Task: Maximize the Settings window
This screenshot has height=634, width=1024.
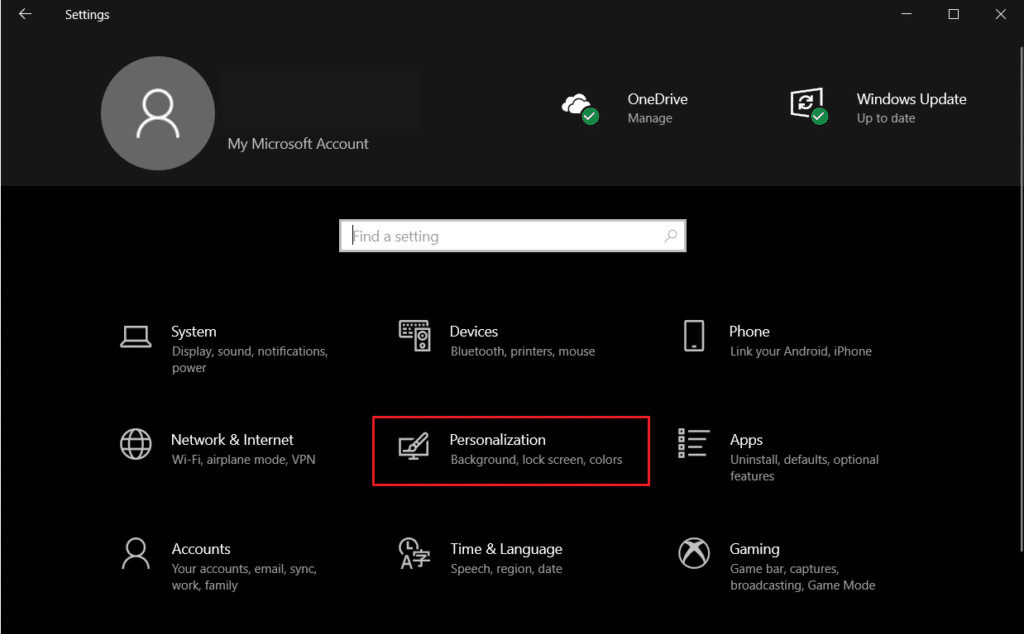Action: (x=953, y=15)
